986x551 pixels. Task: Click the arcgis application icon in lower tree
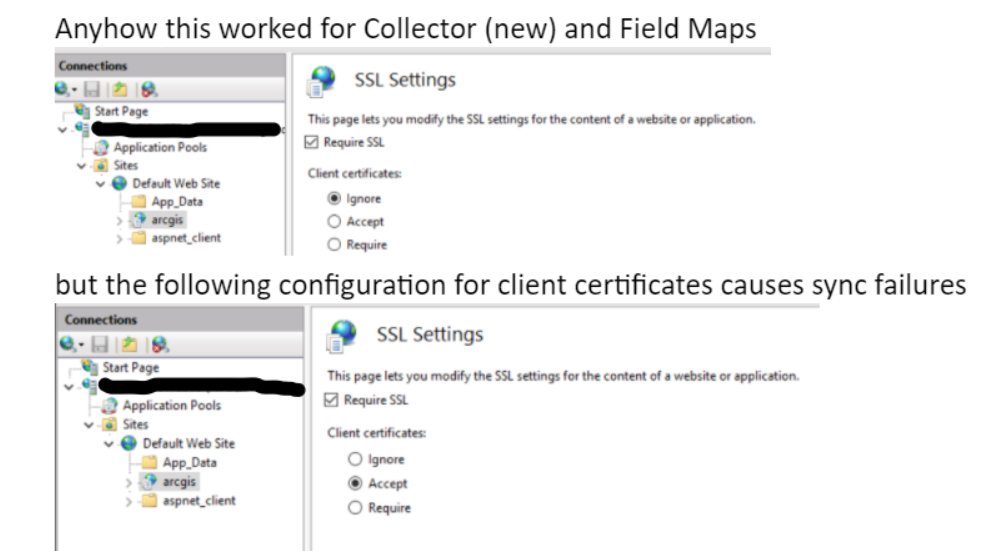149,482
